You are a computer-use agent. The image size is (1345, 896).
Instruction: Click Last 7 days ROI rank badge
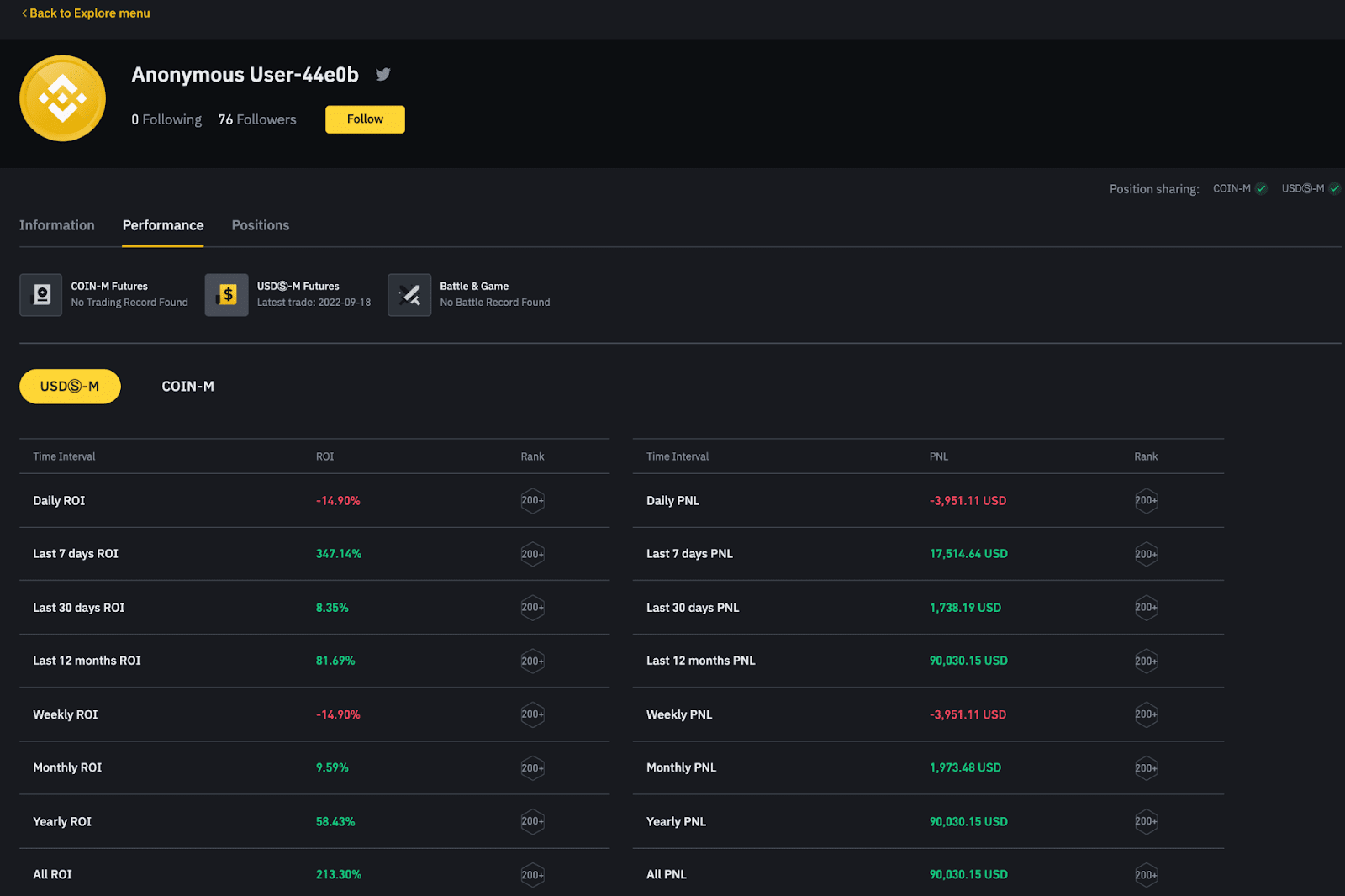coord(532,554)
